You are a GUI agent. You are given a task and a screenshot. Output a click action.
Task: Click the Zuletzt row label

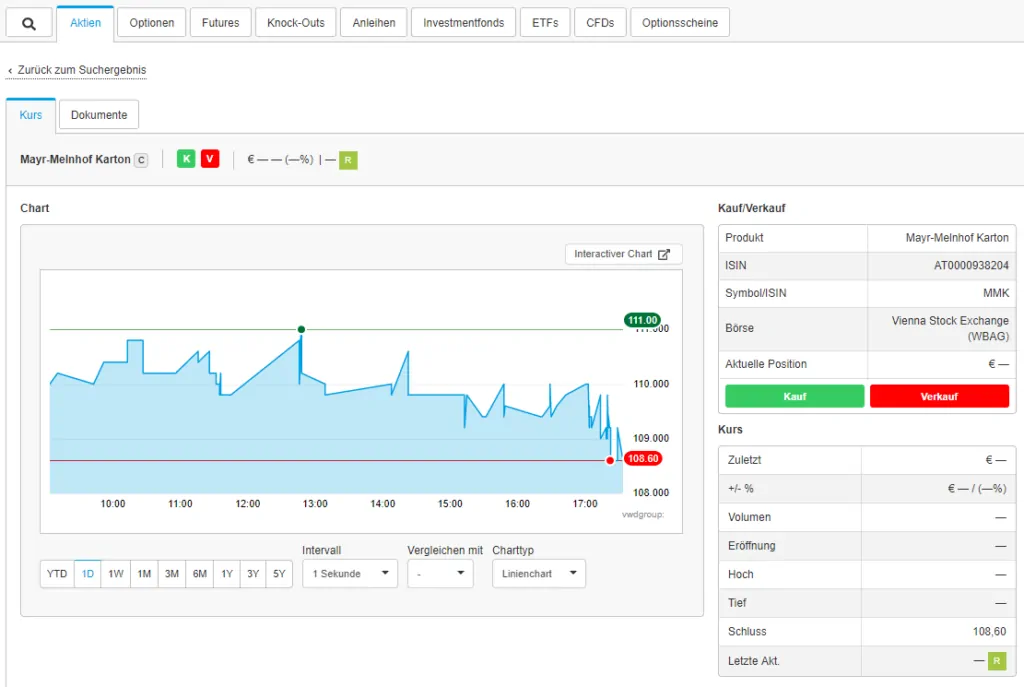click(x=744, y=460)
